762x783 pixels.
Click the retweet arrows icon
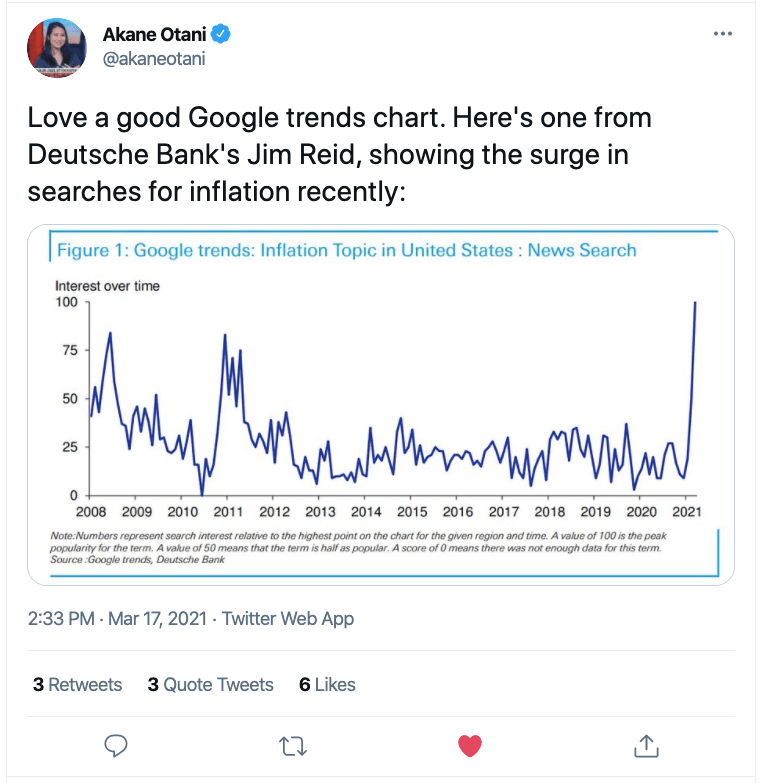point(293,745)
